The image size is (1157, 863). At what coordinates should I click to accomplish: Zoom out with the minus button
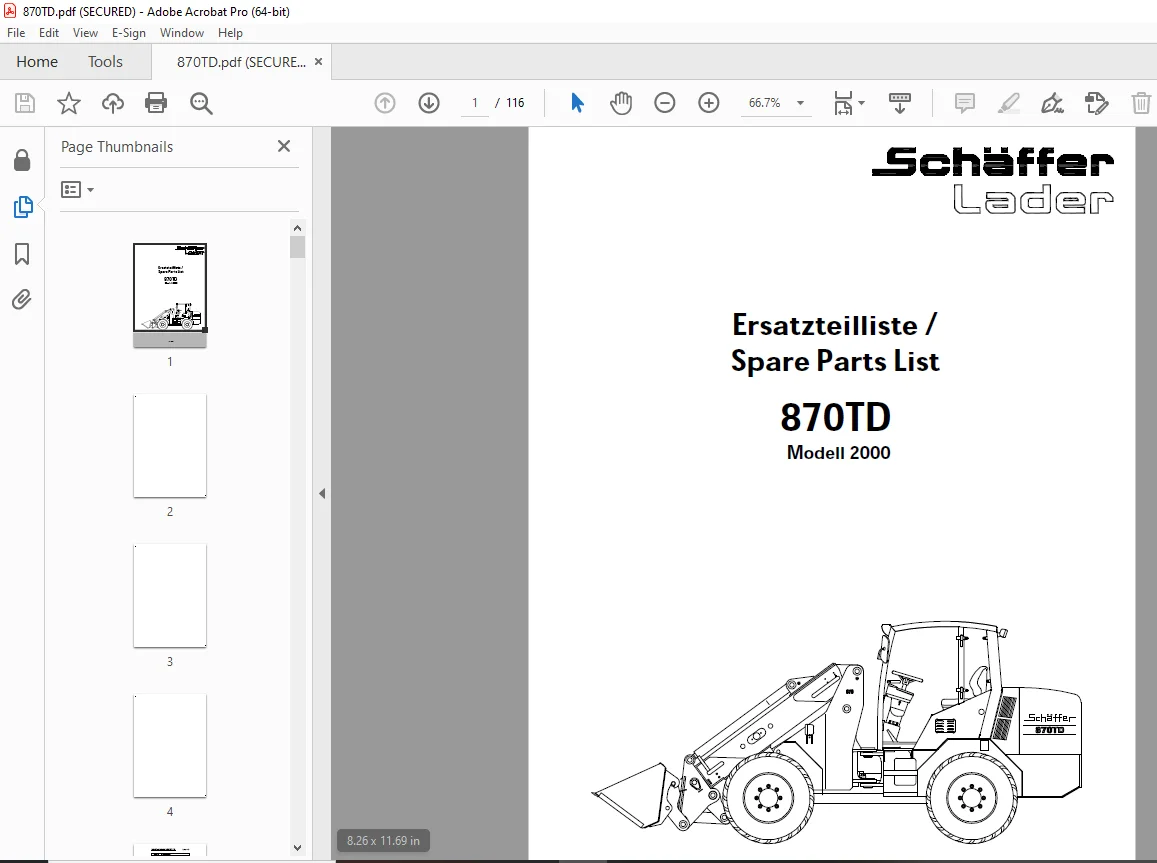tap(665, 103)
